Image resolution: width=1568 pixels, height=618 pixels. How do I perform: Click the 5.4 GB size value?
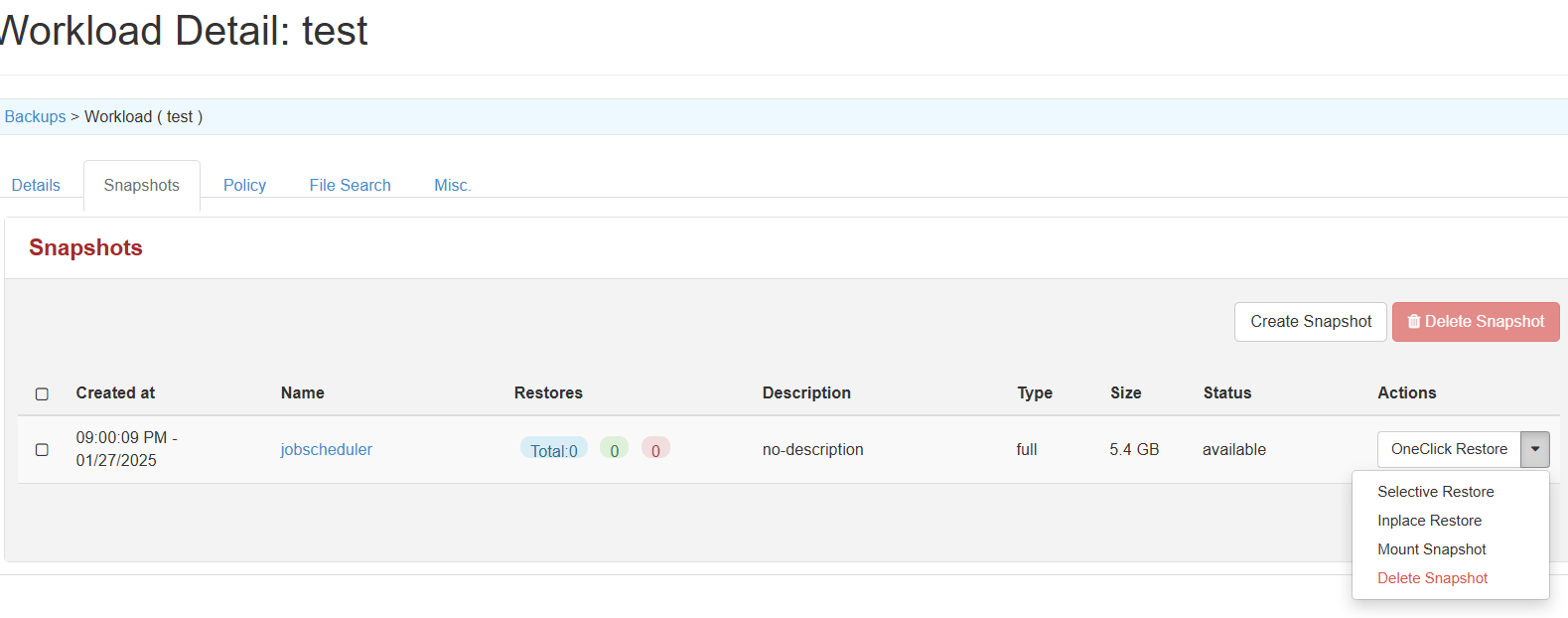[1134, 449]
